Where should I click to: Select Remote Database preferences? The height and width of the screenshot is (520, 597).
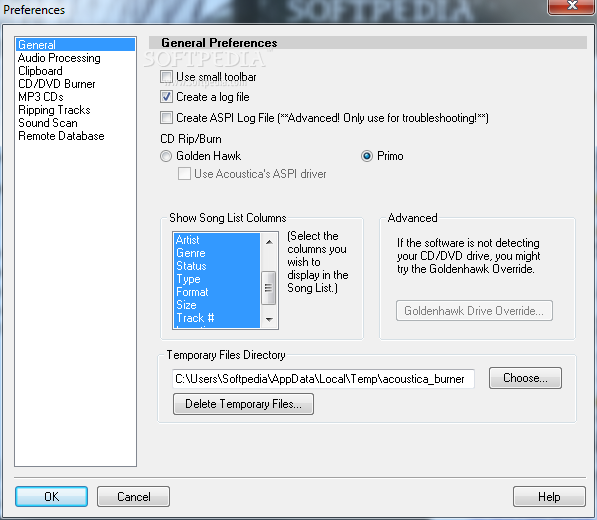pos(61,136)
